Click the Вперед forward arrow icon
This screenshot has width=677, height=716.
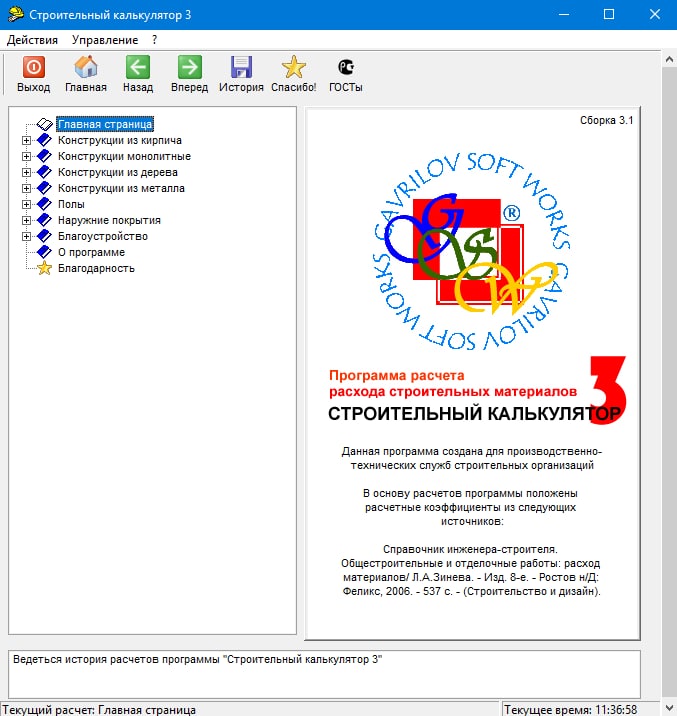tap(189, 67)
